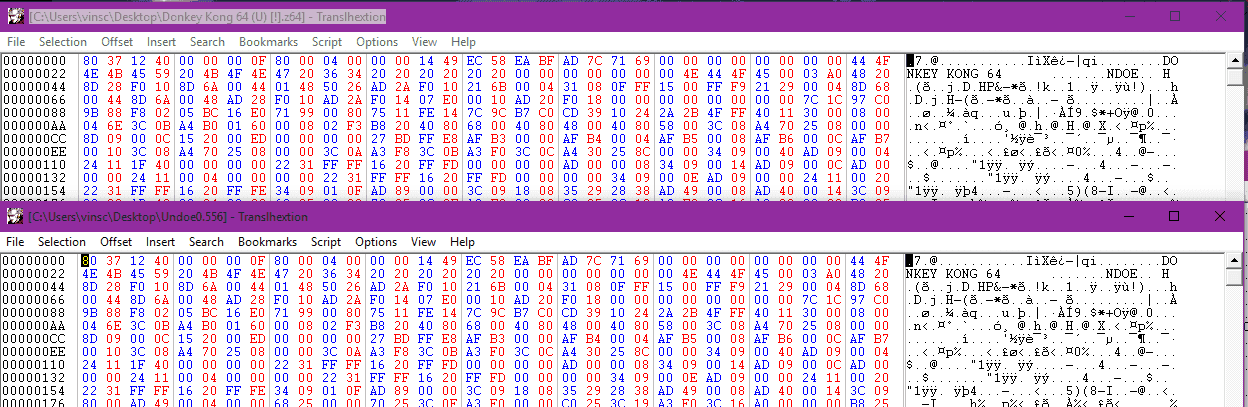This screenshot has width=1248, height=407.
Task: Click offset 00000110 in Donkey Kong 64 window
Action: [x=33, y=164]
